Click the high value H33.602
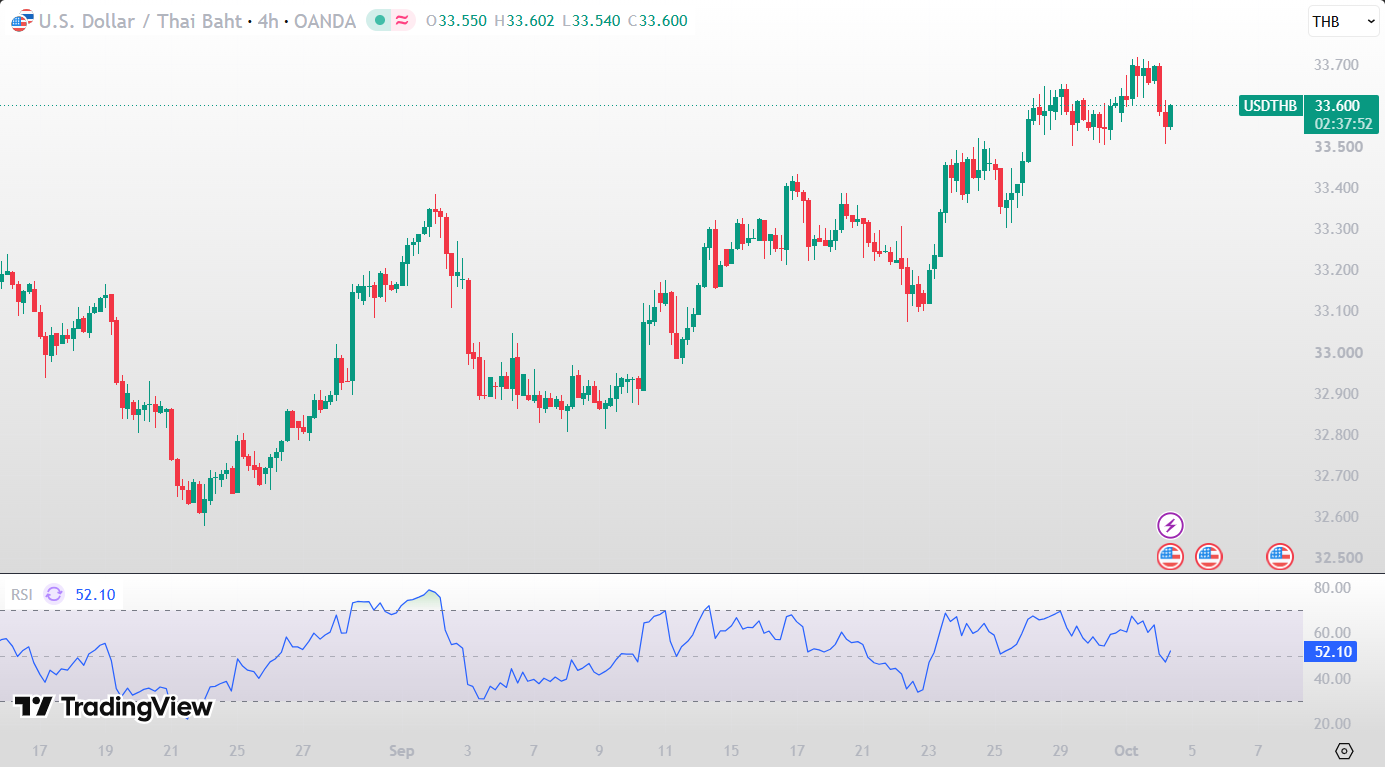This screenshot has height=767, width=1385. [525, 21]
